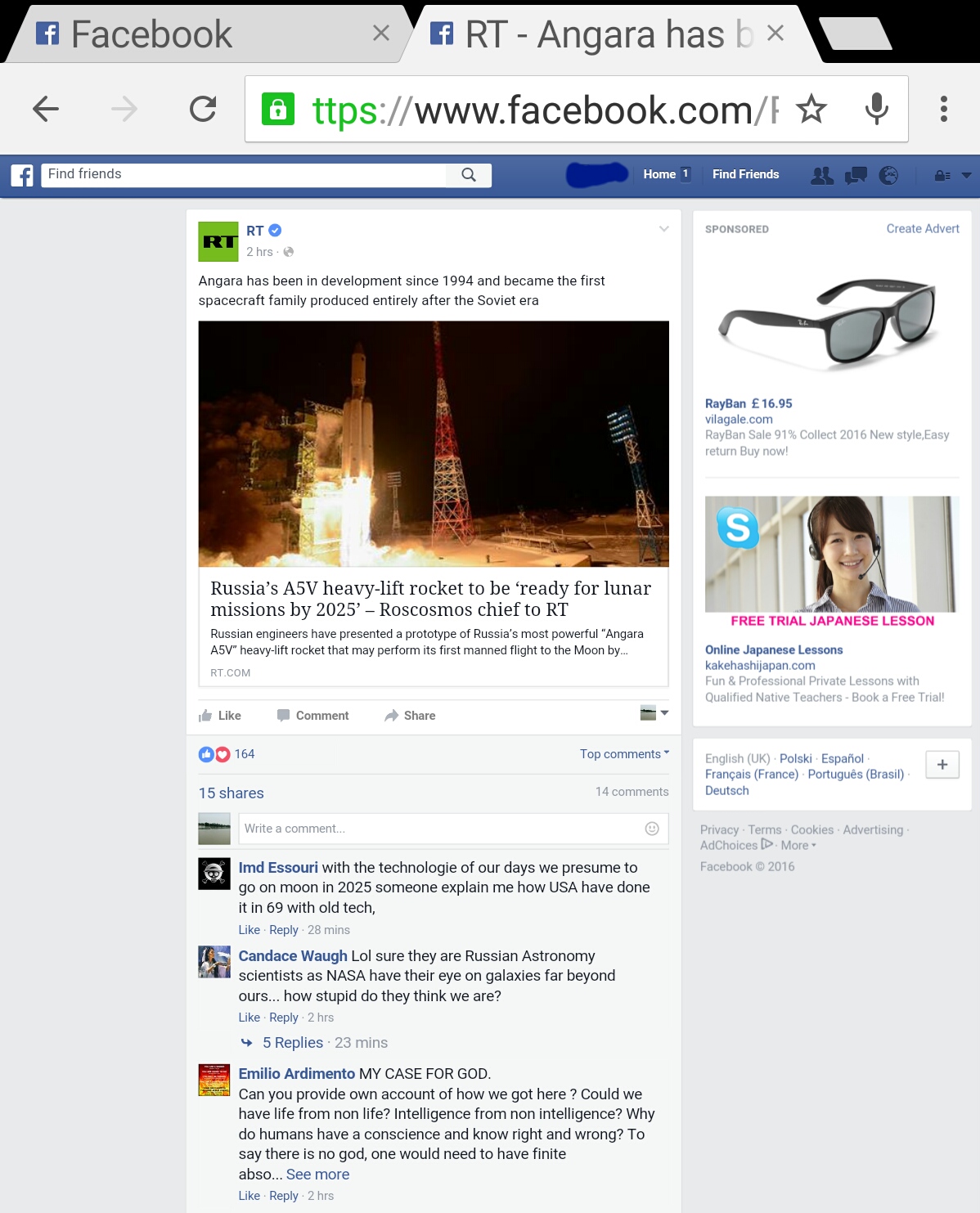Click 14 comments count
The image size is (980, 1213).
(632, 792)
